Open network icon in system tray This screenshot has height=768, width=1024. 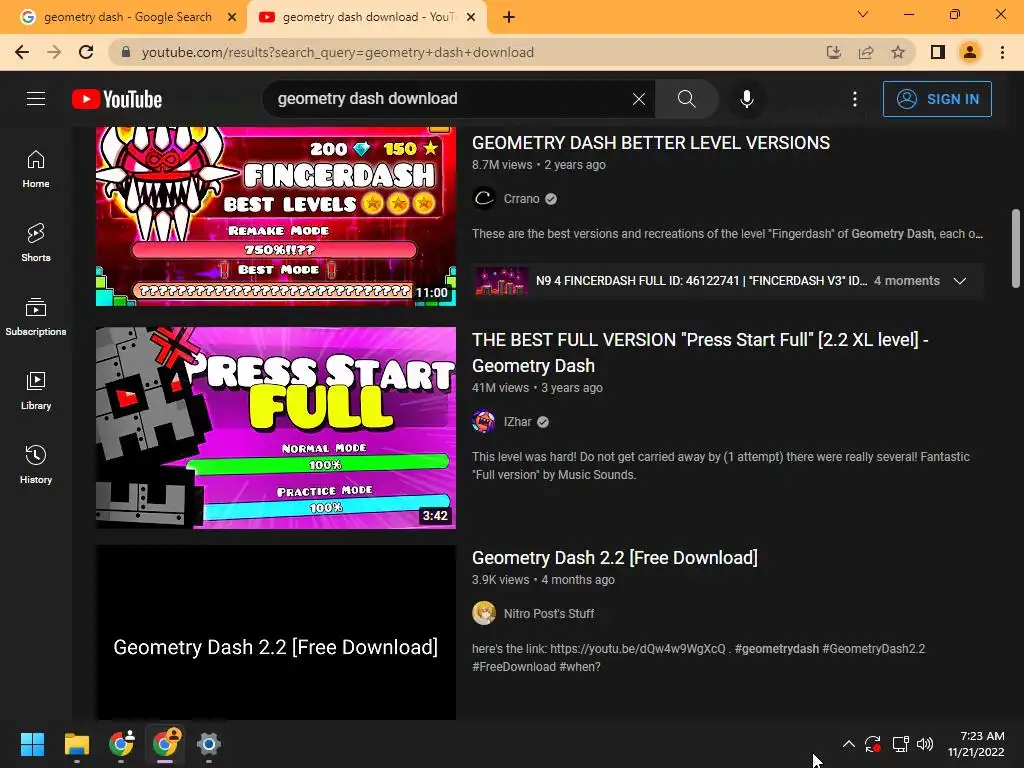coord(900,744)
